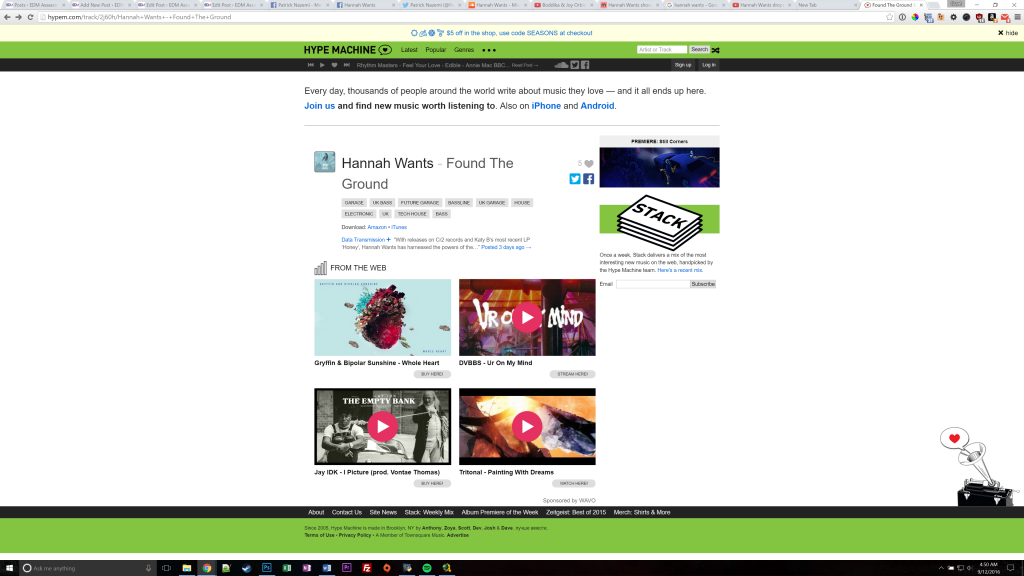This screenshot has height=576, width=1024.
Task: Click the Subscribe button
Action: pyautogui.click(x=703, y=284)
